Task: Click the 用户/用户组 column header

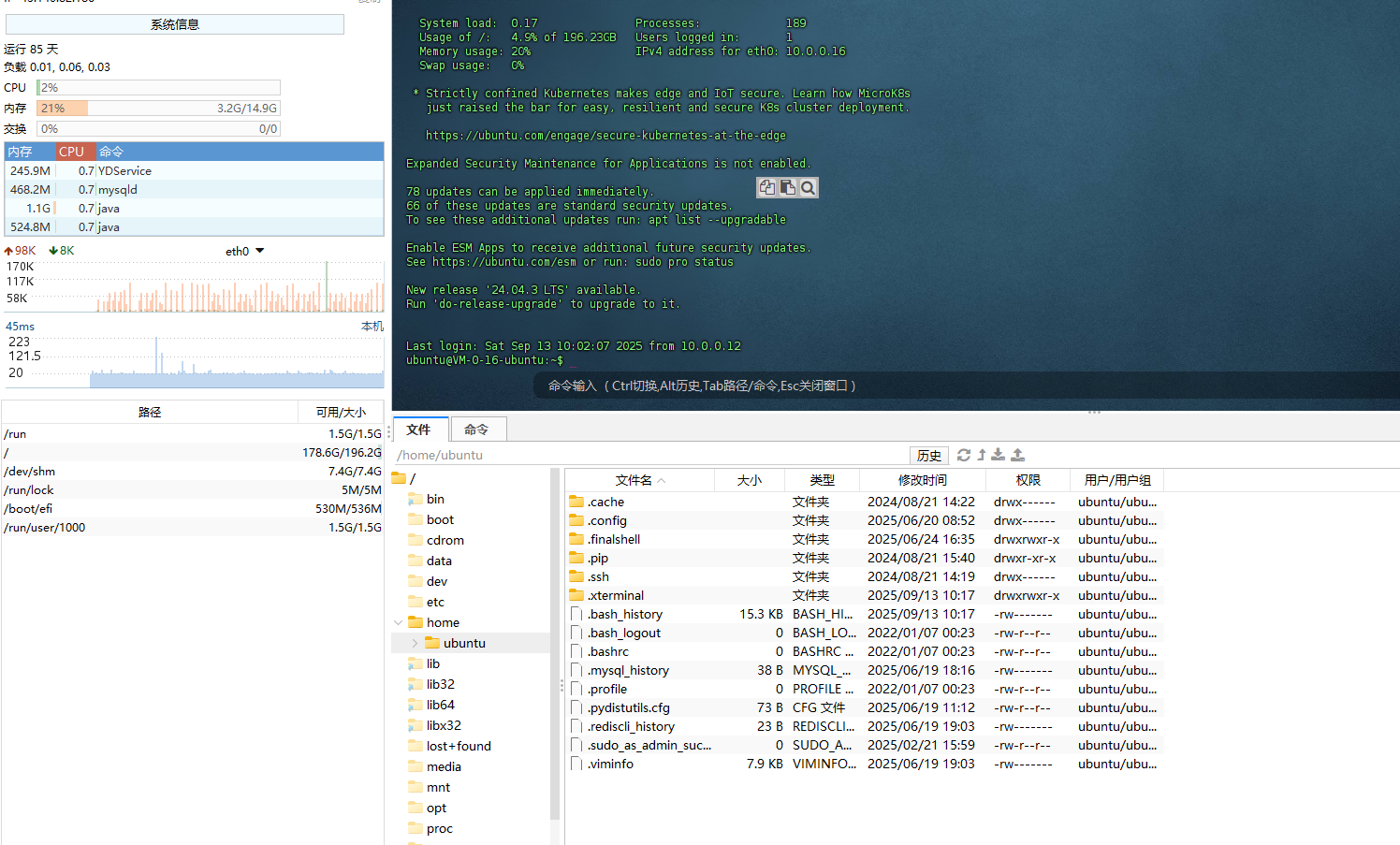Action: [1117, 480]
